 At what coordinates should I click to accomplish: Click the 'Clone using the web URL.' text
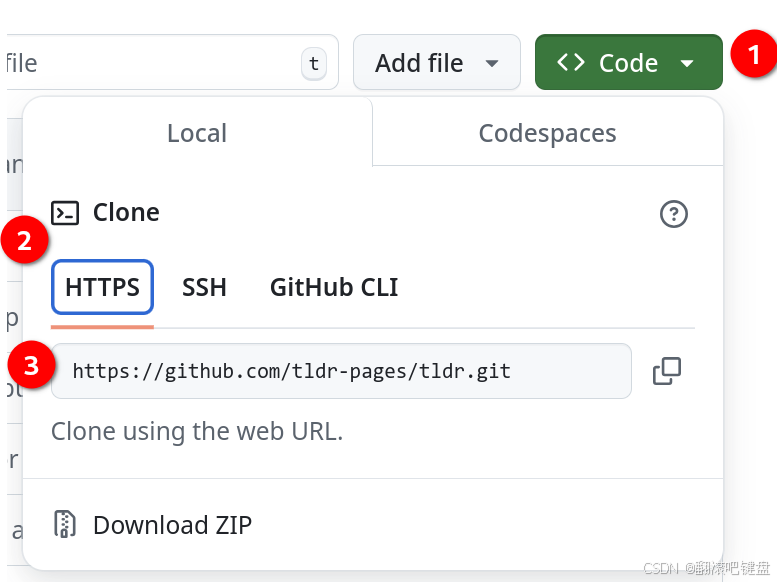pos(197,431)
